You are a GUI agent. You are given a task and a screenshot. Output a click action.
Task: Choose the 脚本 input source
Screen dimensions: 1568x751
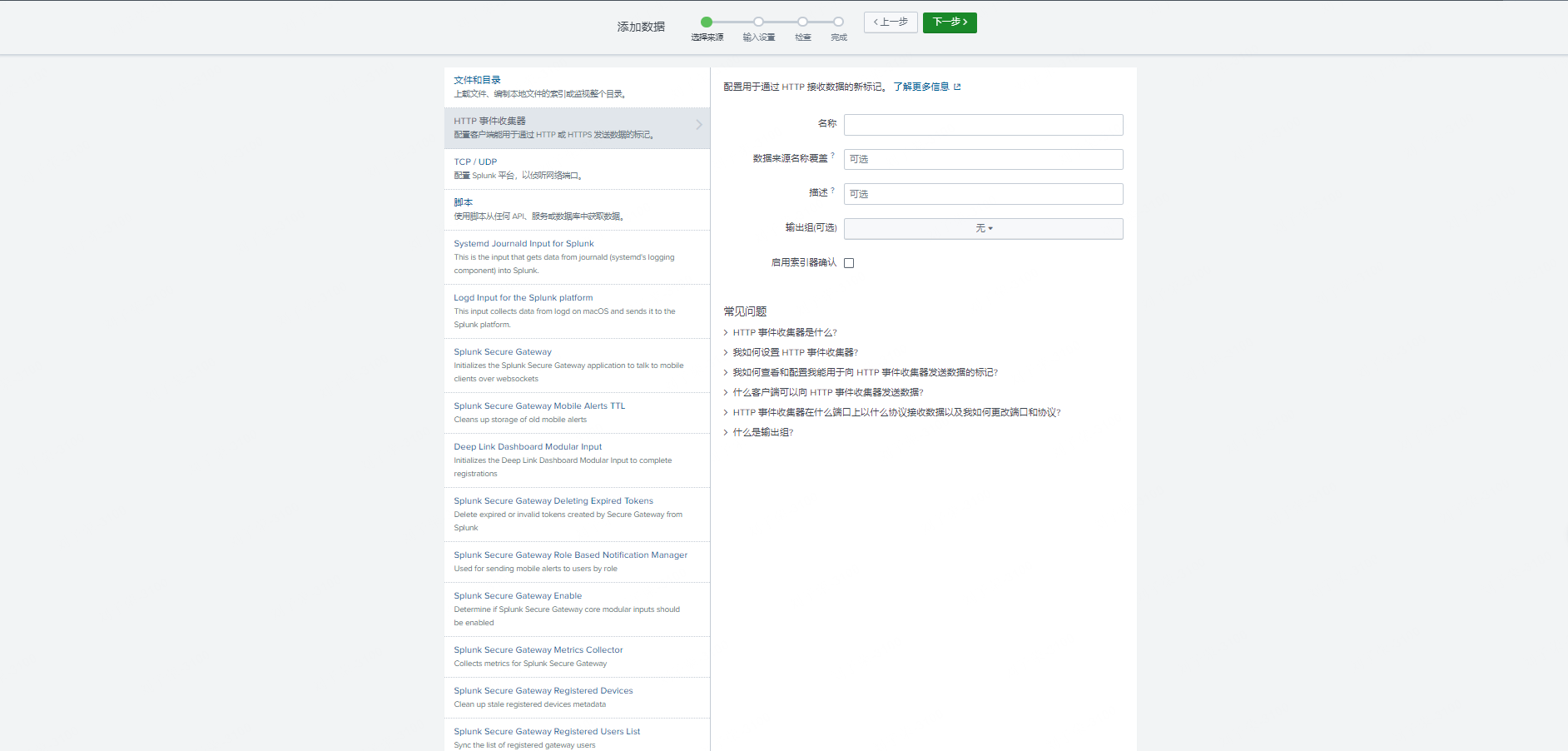[x=463, y=202]
